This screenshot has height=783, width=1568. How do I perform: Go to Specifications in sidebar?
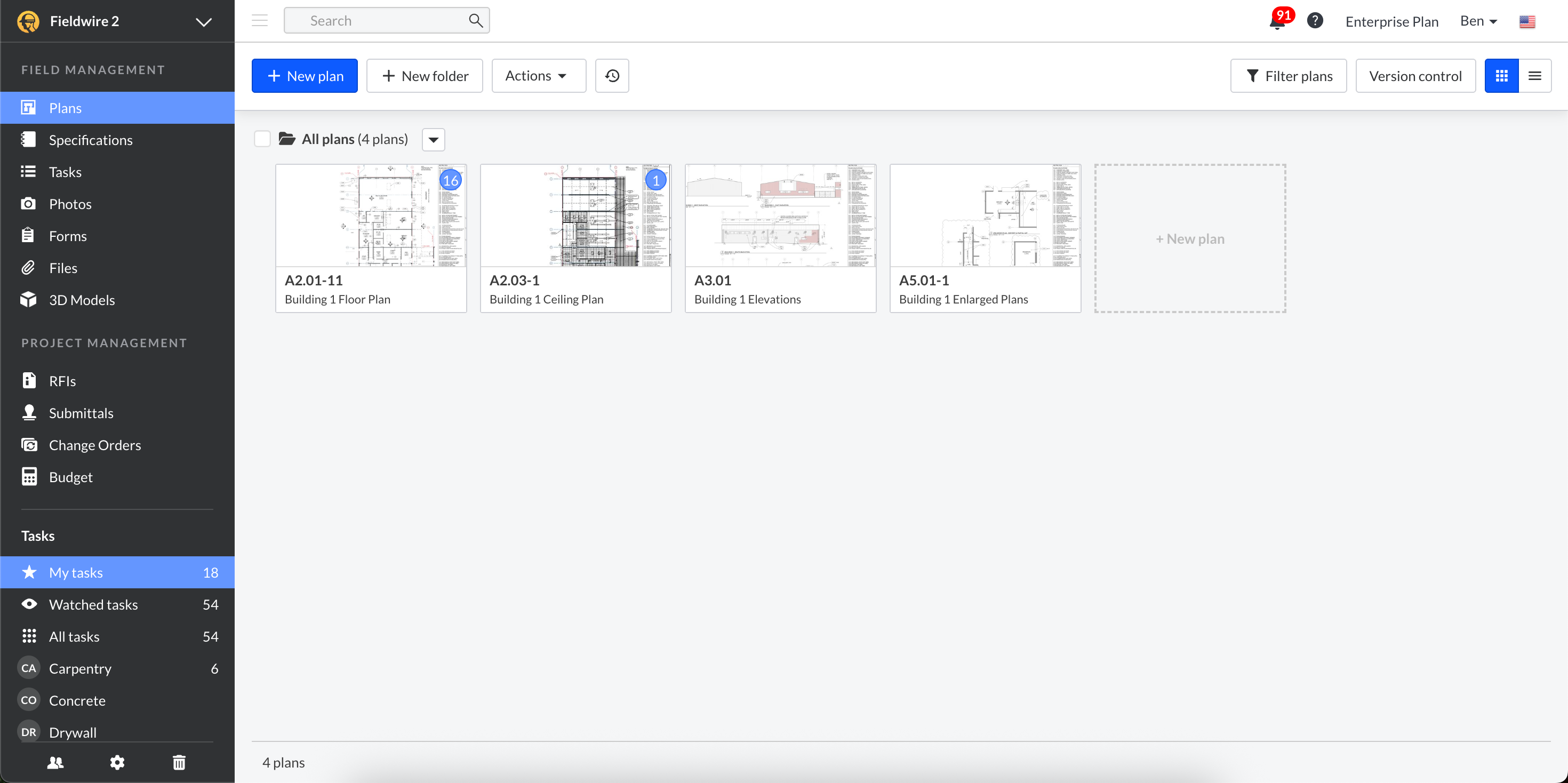[x=91, y=140]
